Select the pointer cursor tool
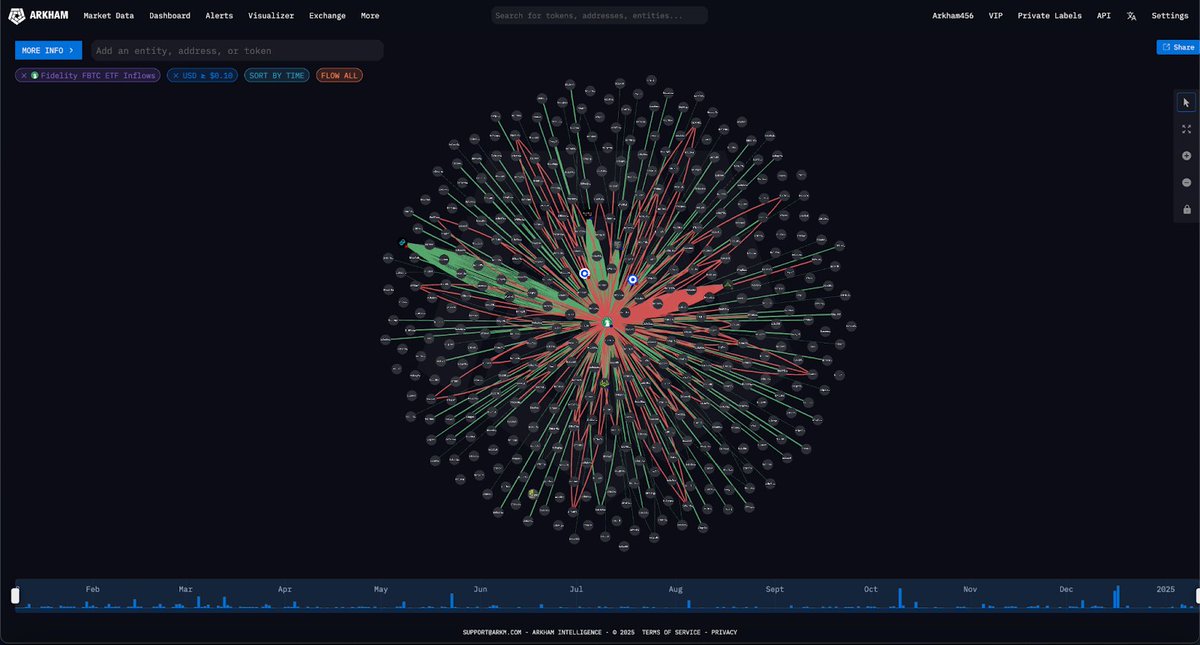 click(x=1186, y=102)
